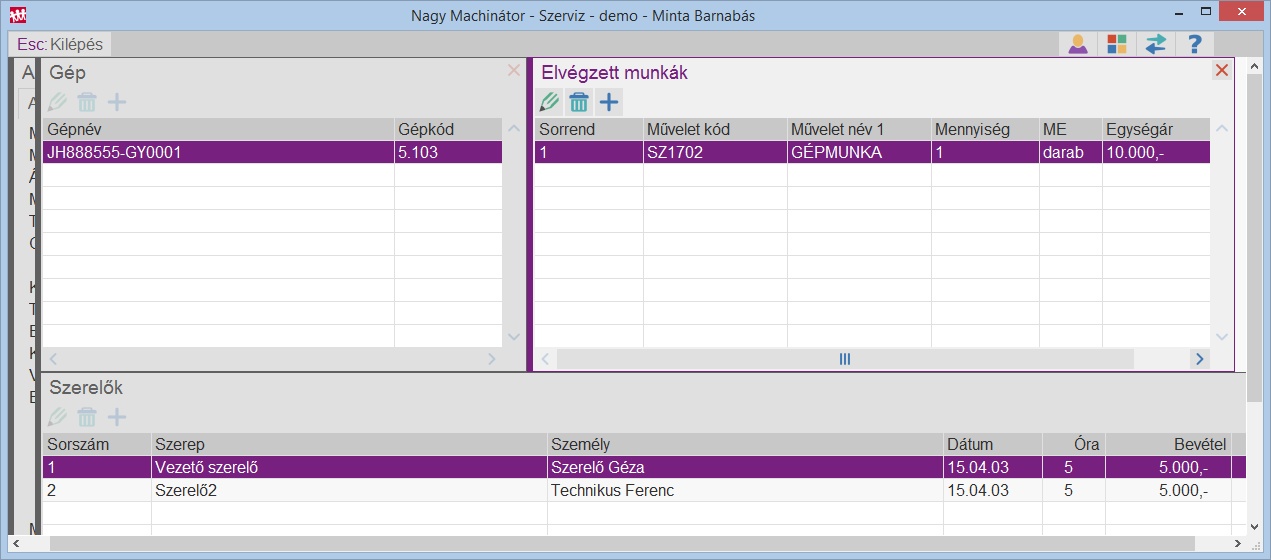Viewport: 1271px width, 560px height.
Task: Add a new row in Elvégzett munkák
Action: tap(609, 101)
